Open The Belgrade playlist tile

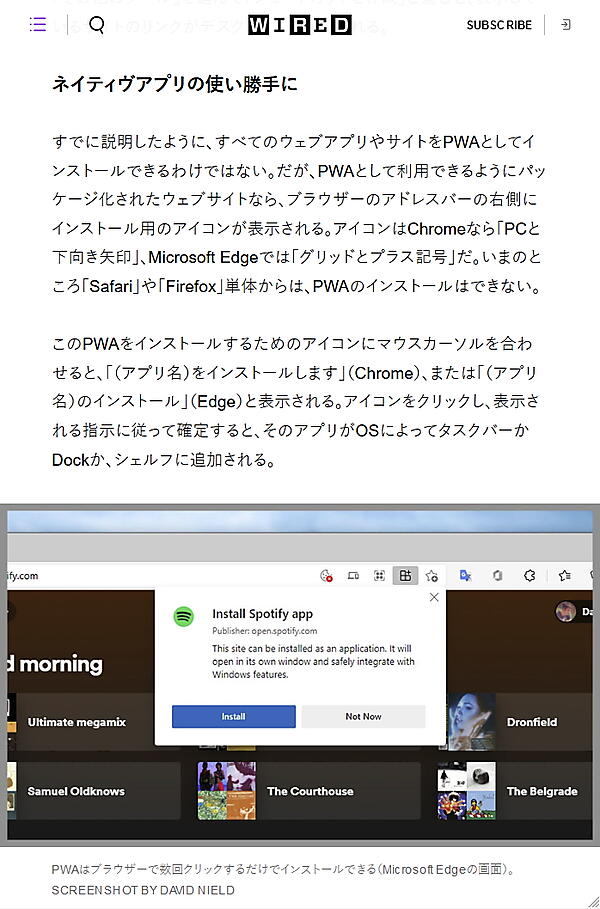click(x=515, y=791)
